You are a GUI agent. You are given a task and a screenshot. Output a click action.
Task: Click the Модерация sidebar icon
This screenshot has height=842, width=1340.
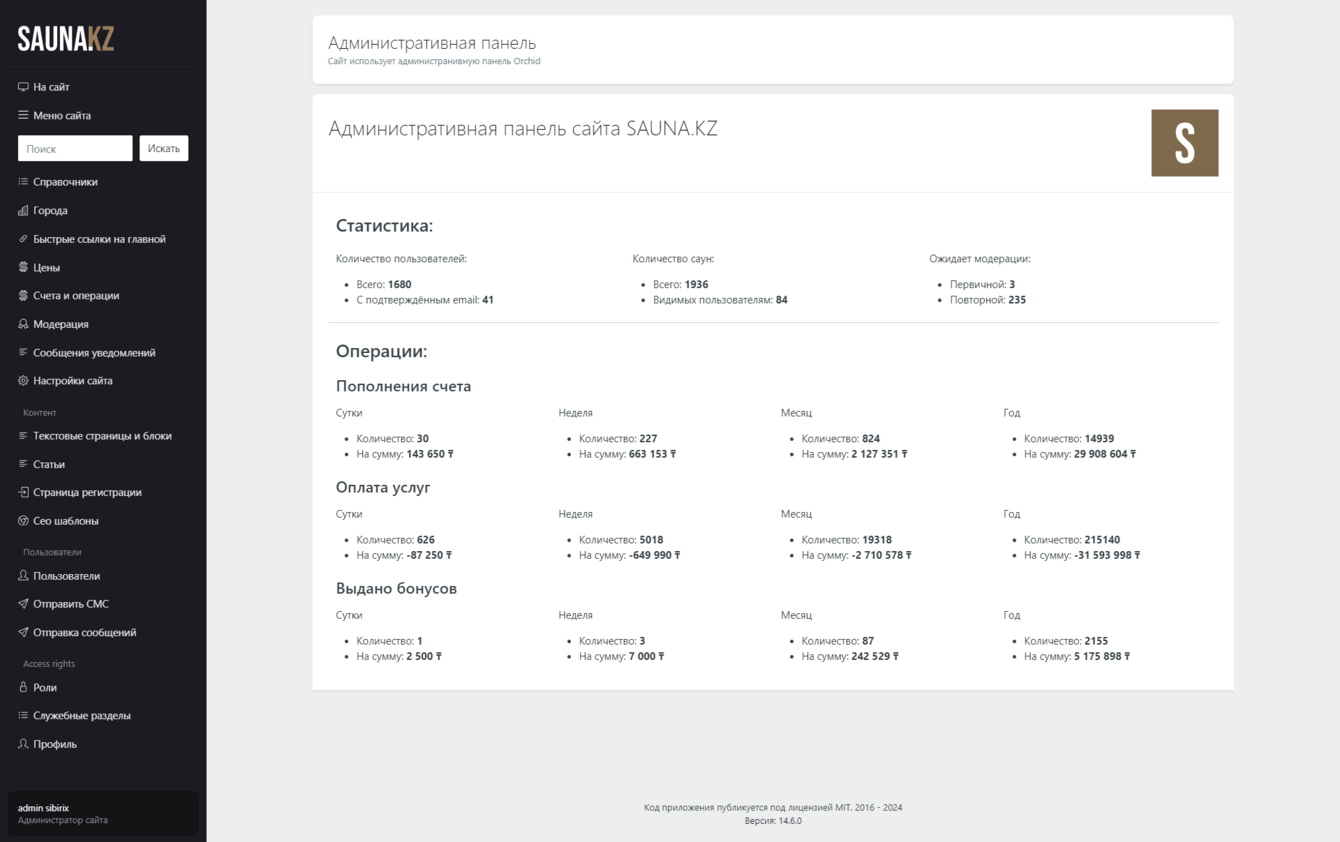[x=23, y=324]
